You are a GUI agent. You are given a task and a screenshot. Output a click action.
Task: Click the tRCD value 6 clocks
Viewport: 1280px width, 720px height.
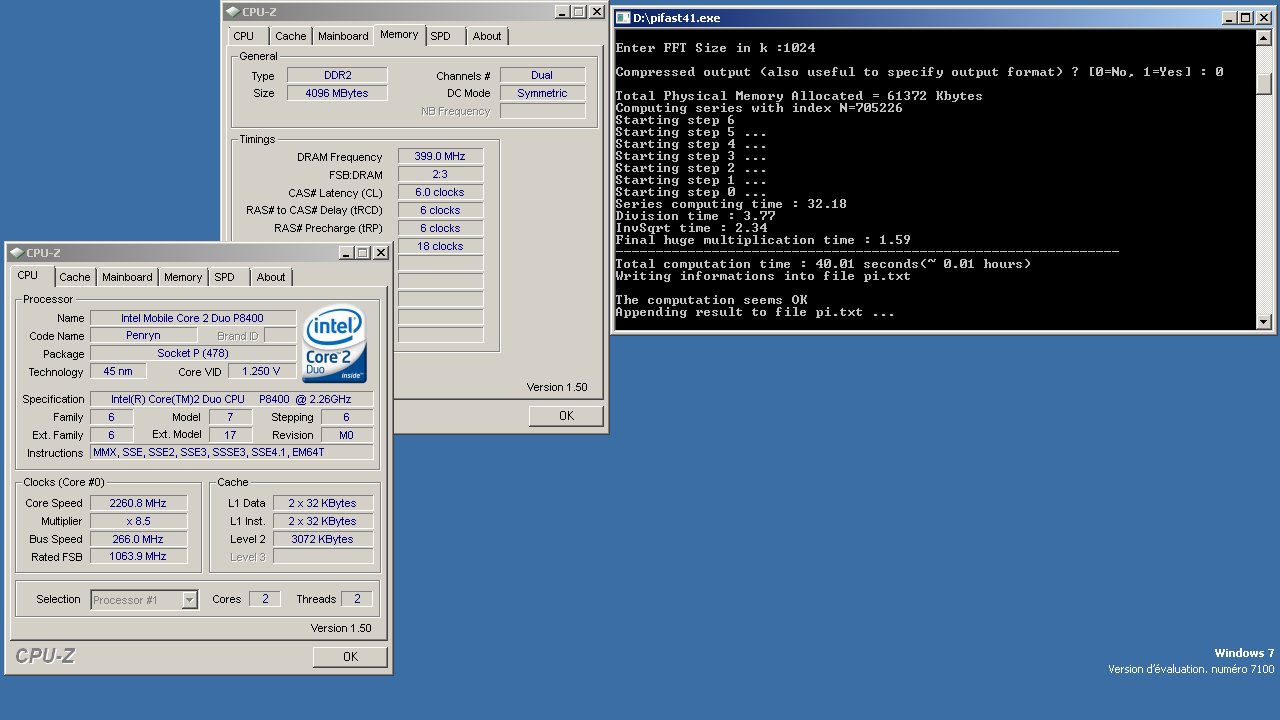coord(440,210)
